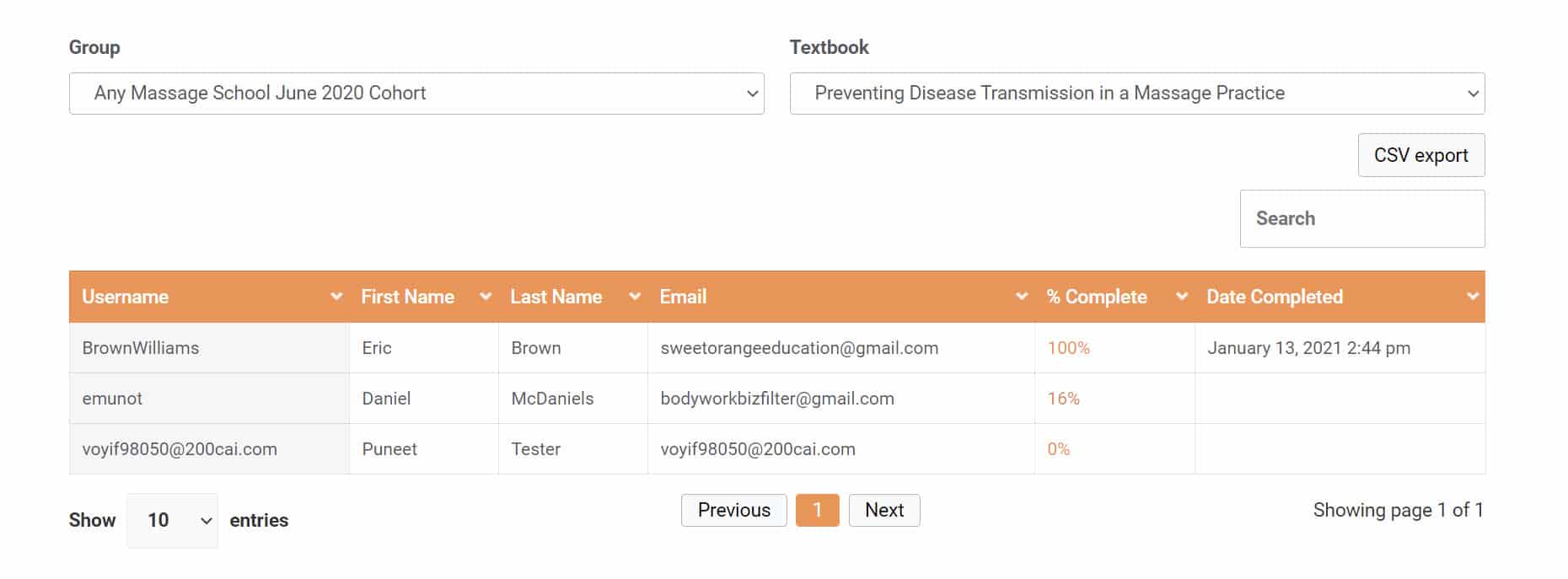The image size is (1568, 579).
Task: Click the 0% completion value
Action: 1058,449
